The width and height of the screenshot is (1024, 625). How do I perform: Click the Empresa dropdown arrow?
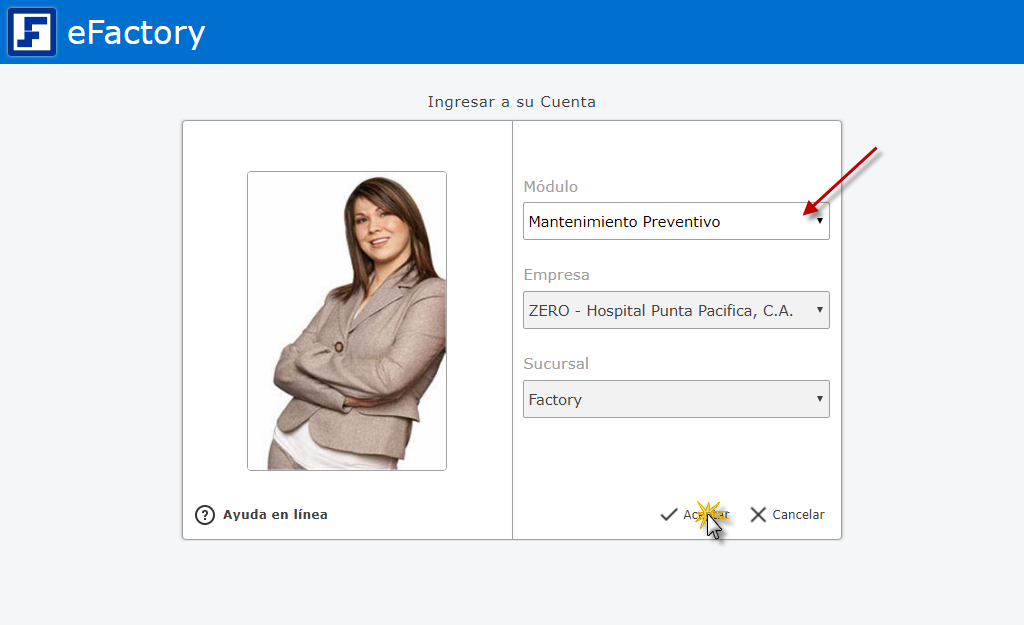[x=820, y=310]
